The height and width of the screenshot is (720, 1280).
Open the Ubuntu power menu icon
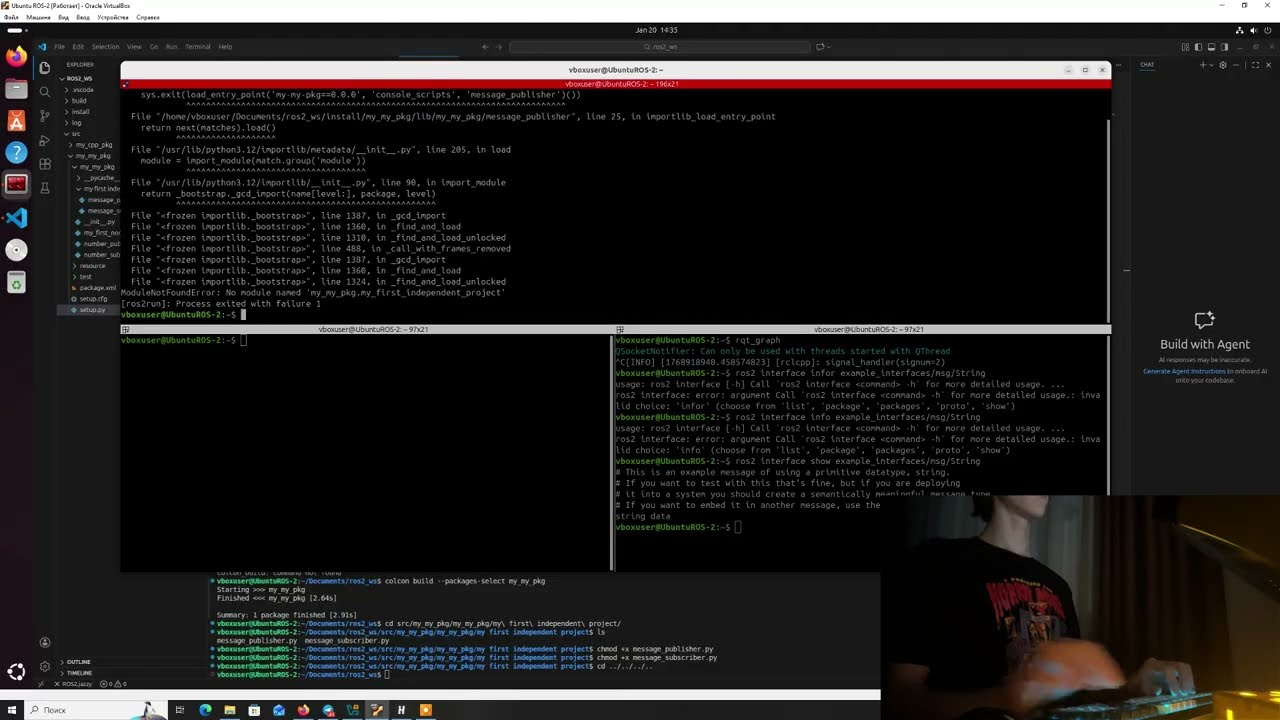coord(1269,30)
